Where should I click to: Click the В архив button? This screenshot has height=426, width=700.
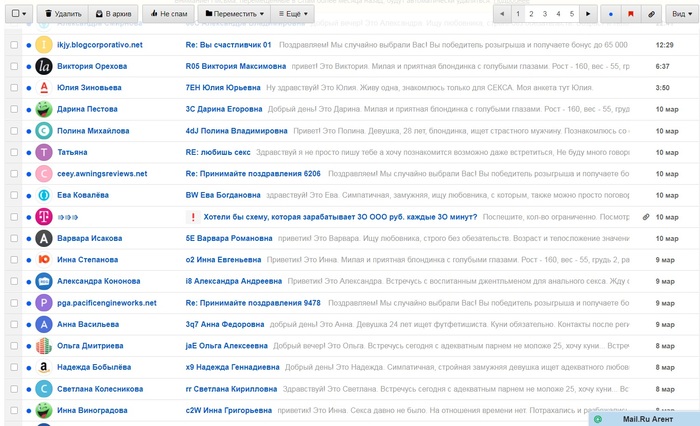point(113,15)
